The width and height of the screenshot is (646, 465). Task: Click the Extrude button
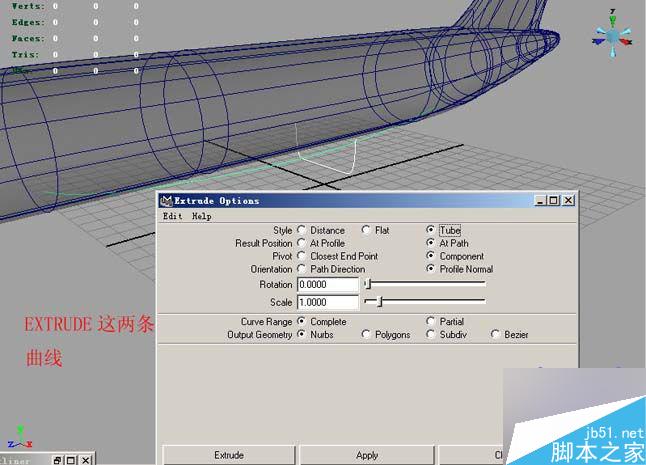point(229,455)
